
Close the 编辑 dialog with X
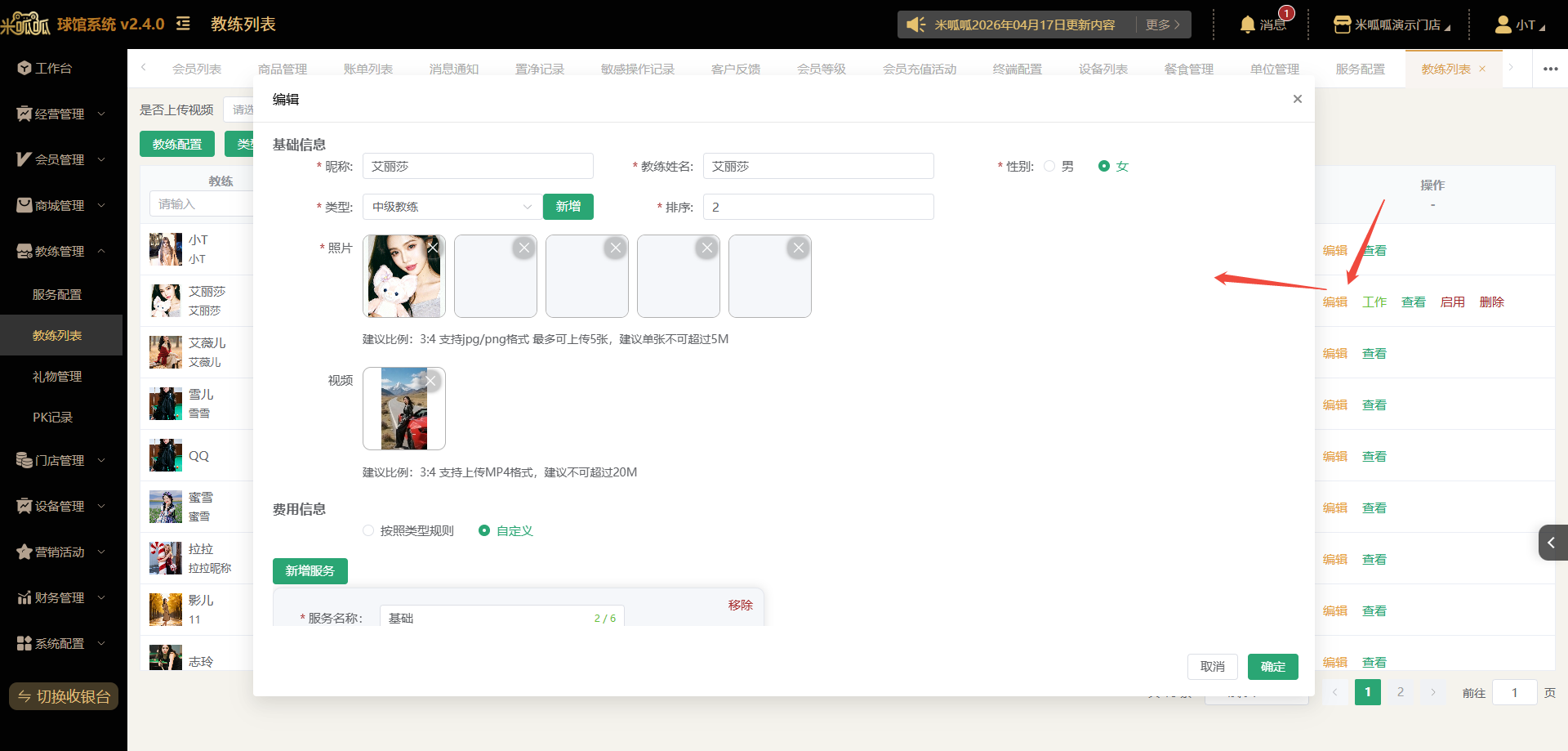coord(1298,99)
